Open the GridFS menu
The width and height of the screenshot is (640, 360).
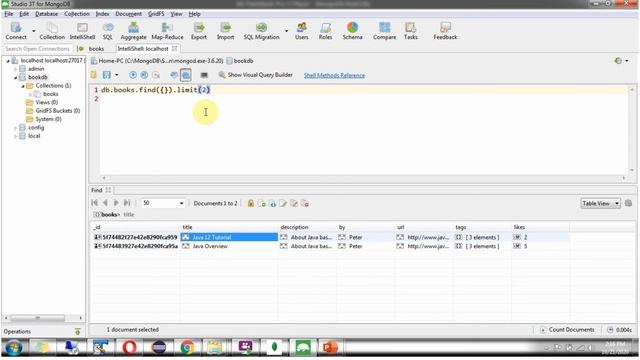(x=156, y=14)
